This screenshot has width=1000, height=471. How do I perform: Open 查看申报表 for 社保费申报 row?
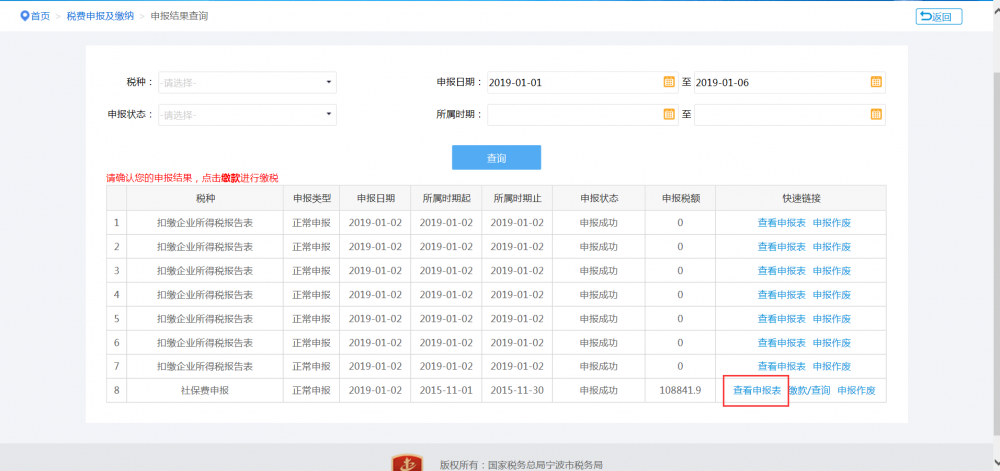[x=757, y=390]
